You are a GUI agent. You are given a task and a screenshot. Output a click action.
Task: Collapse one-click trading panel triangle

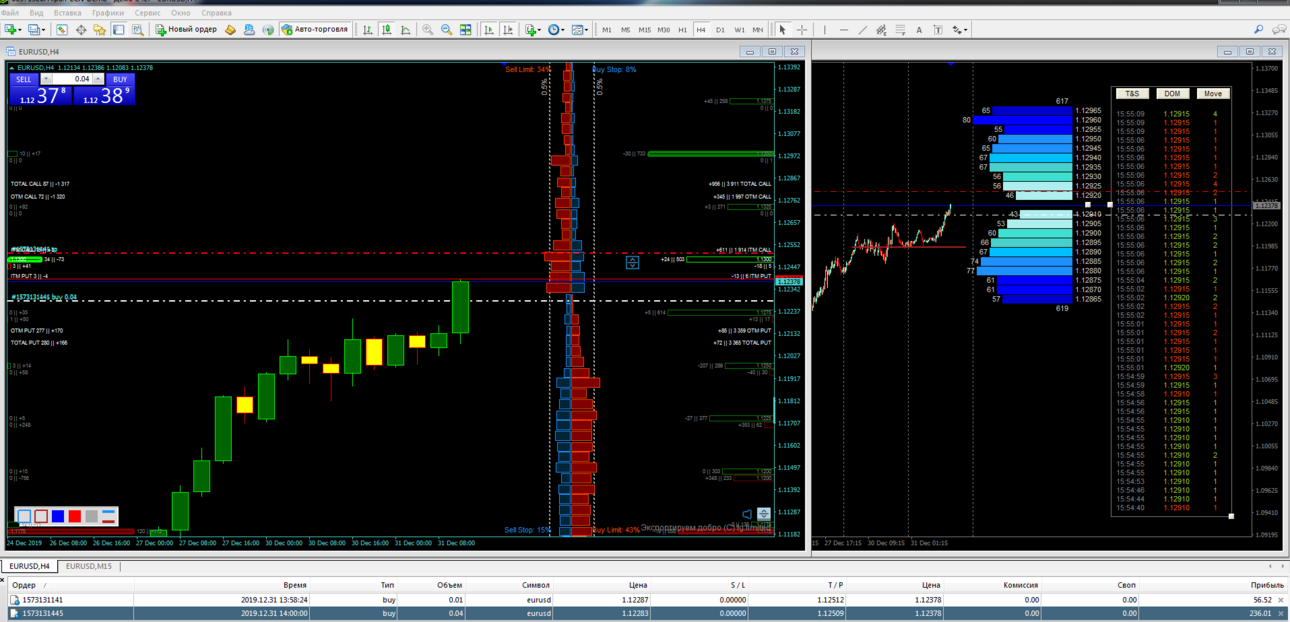click(x=12, y=68)
